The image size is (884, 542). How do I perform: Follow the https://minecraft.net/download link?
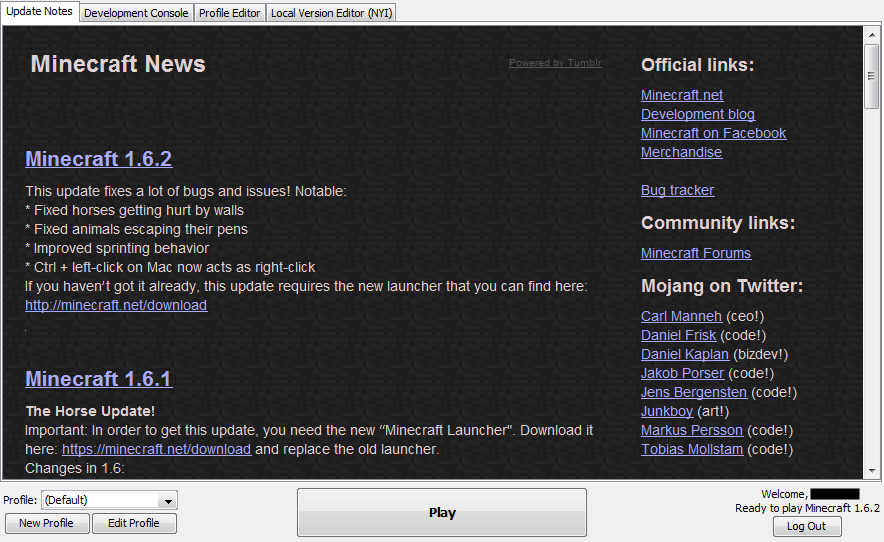click(x=157, y=450)
